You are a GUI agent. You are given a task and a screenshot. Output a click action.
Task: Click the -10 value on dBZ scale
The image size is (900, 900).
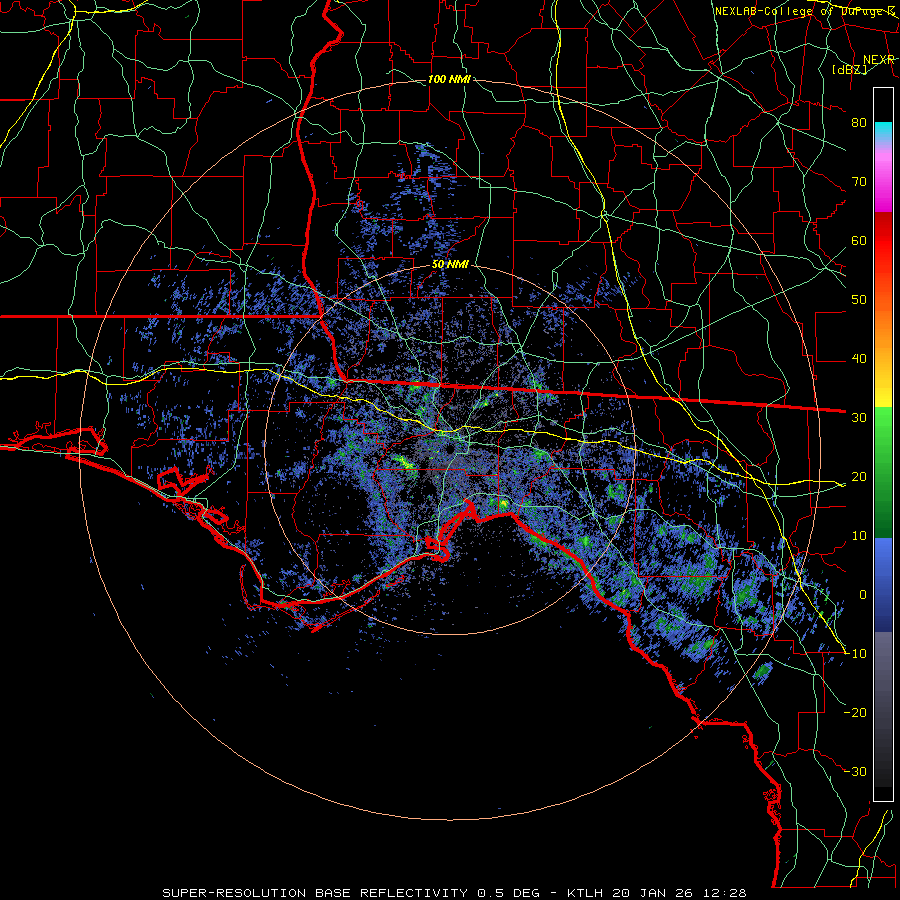pos(855,654)
